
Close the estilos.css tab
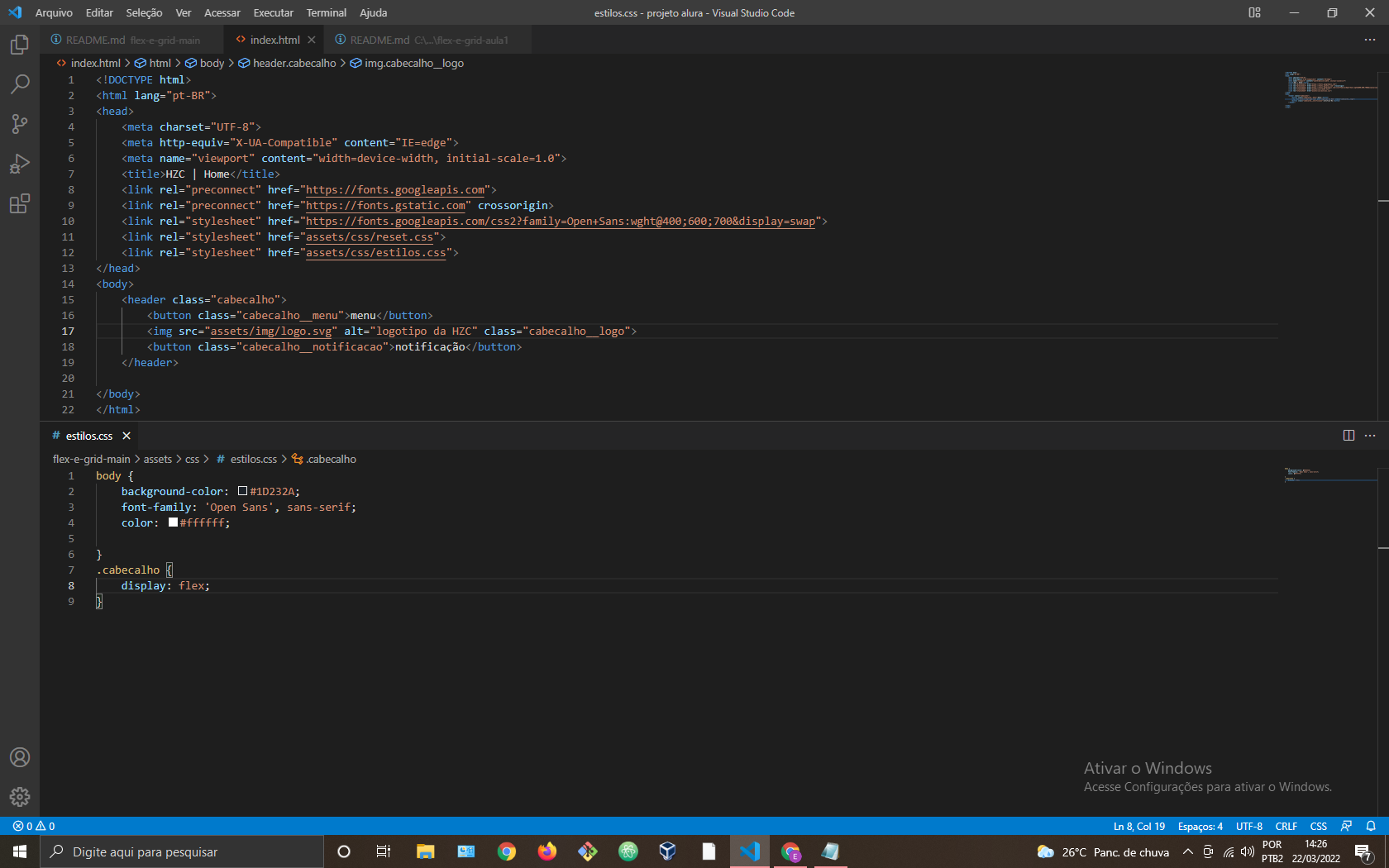pos(126,436)
